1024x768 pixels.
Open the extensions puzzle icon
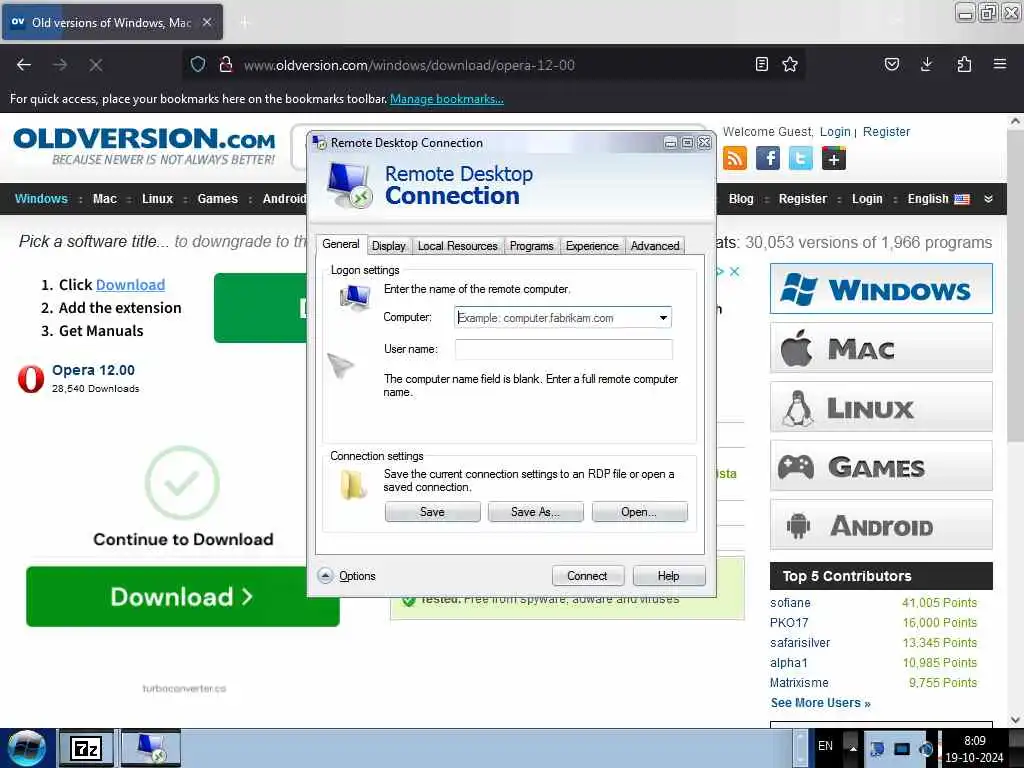tap(964, 64)
